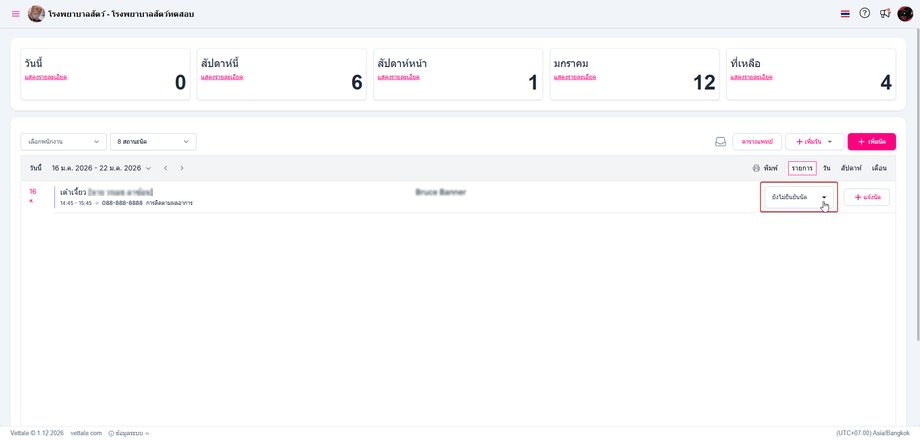Open the hamburger menu icon
The image size is (920, 440).
(16, 13)
